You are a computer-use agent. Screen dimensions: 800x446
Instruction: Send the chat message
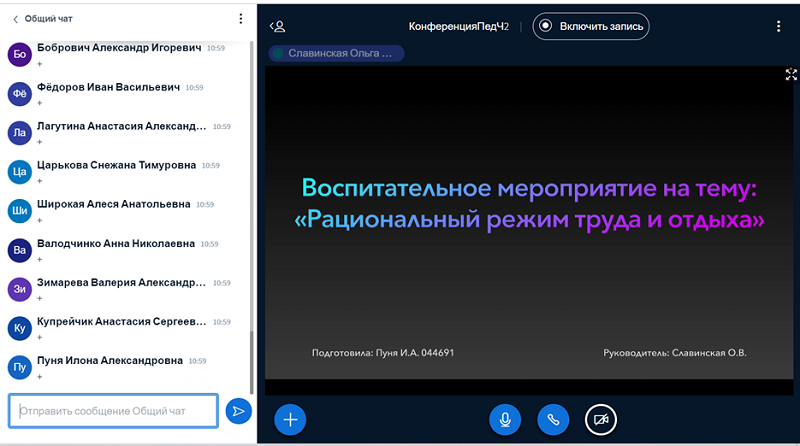click(238, 411)
